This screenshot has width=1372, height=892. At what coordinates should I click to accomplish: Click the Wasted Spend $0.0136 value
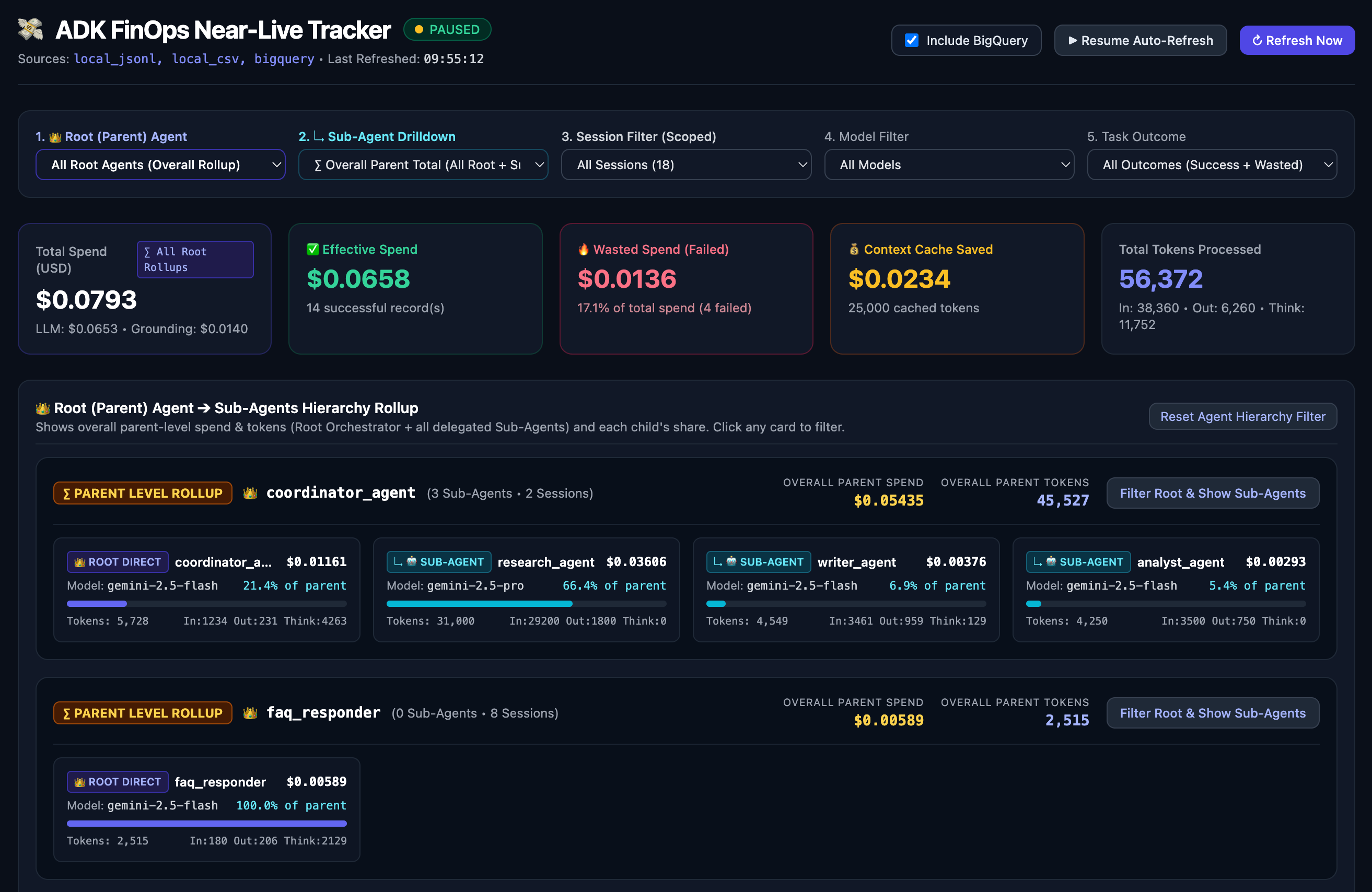(x=626, y=279)
